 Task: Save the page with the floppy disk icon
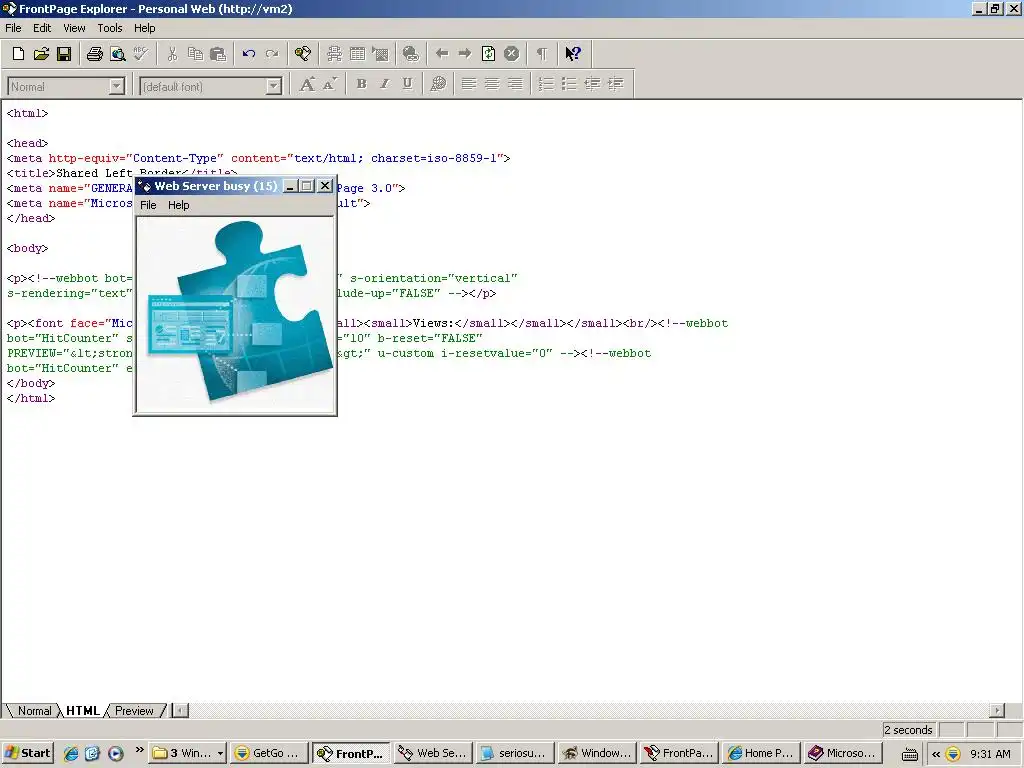pos(64,54)
